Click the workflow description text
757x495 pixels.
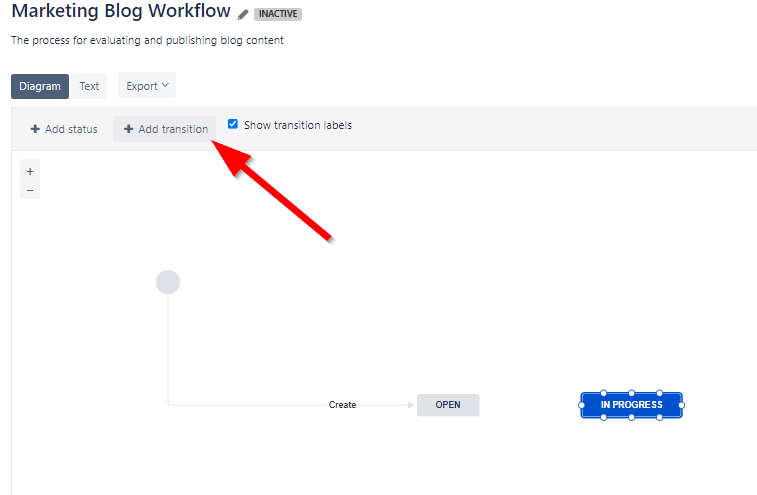(147, 40)
